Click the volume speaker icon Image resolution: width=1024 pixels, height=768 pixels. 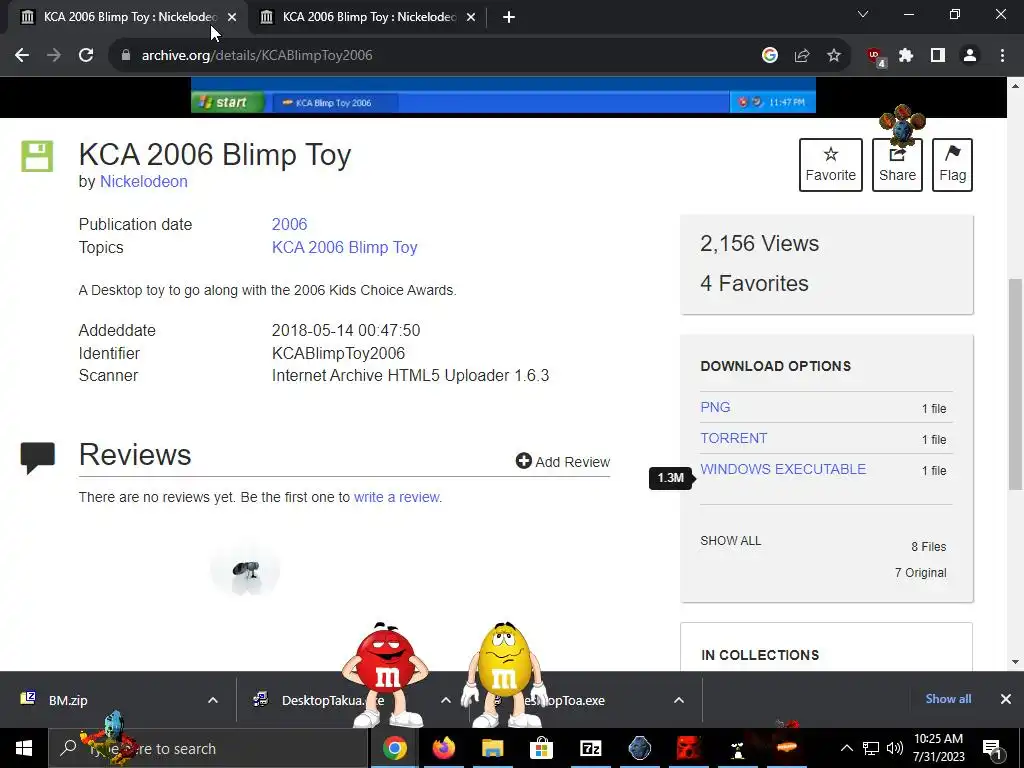click(x=895, y=748)
